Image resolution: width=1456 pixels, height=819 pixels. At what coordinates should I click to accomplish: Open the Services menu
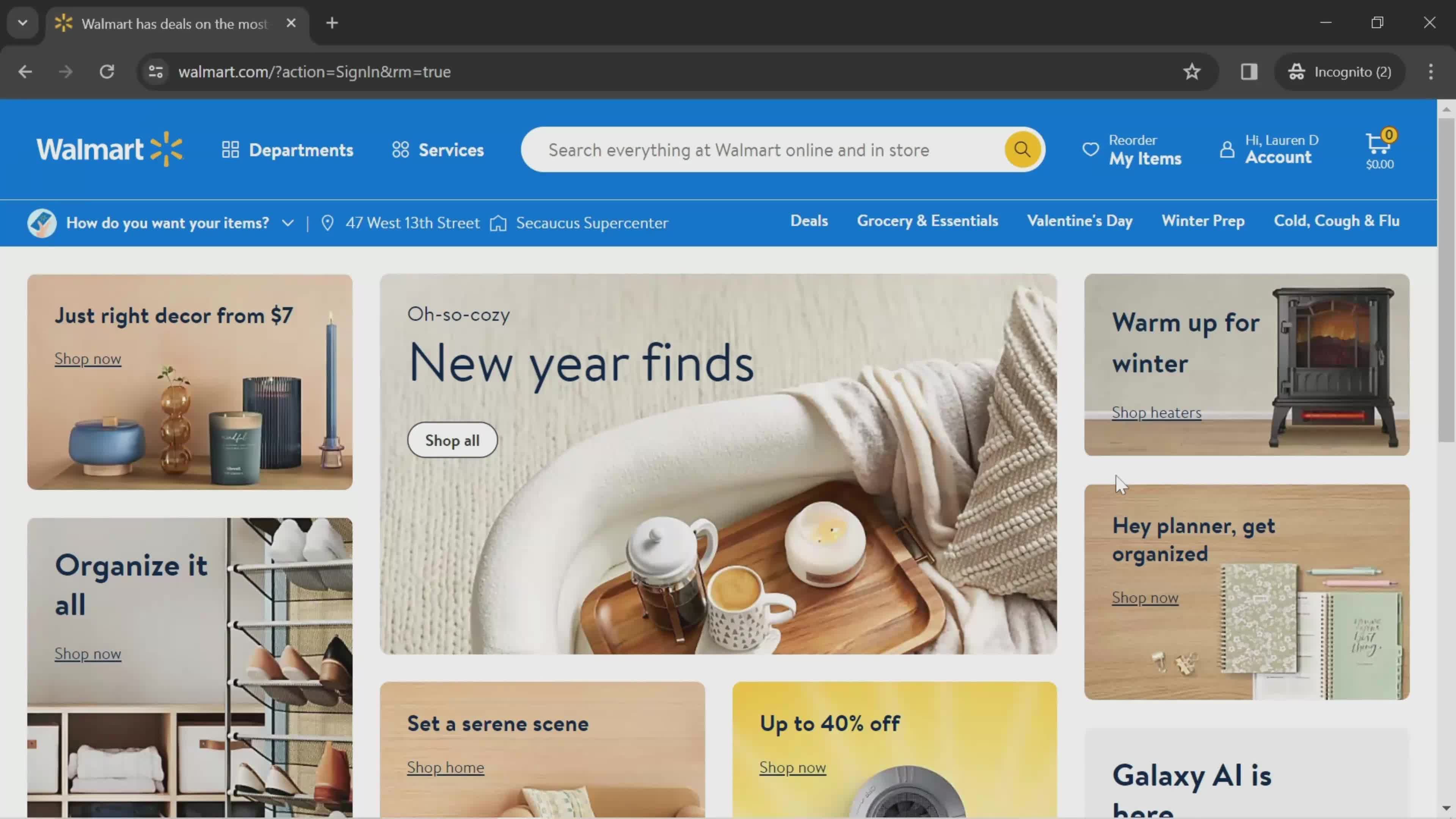pos(438,150)
